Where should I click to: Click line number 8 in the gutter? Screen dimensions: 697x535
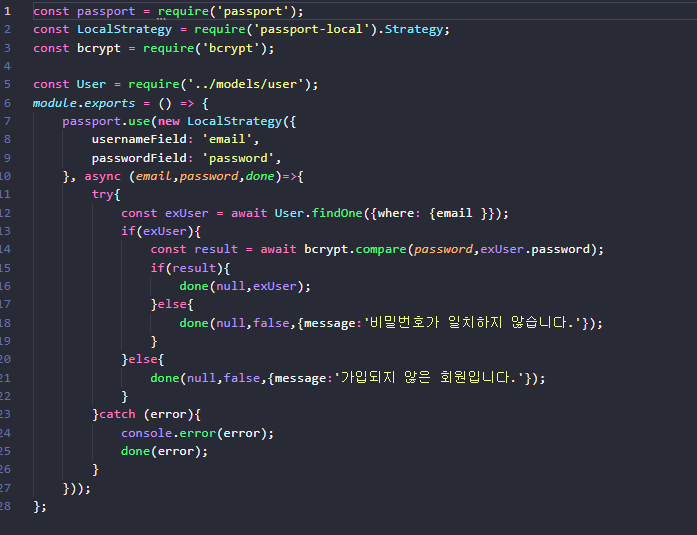click(x=7, y=139)
